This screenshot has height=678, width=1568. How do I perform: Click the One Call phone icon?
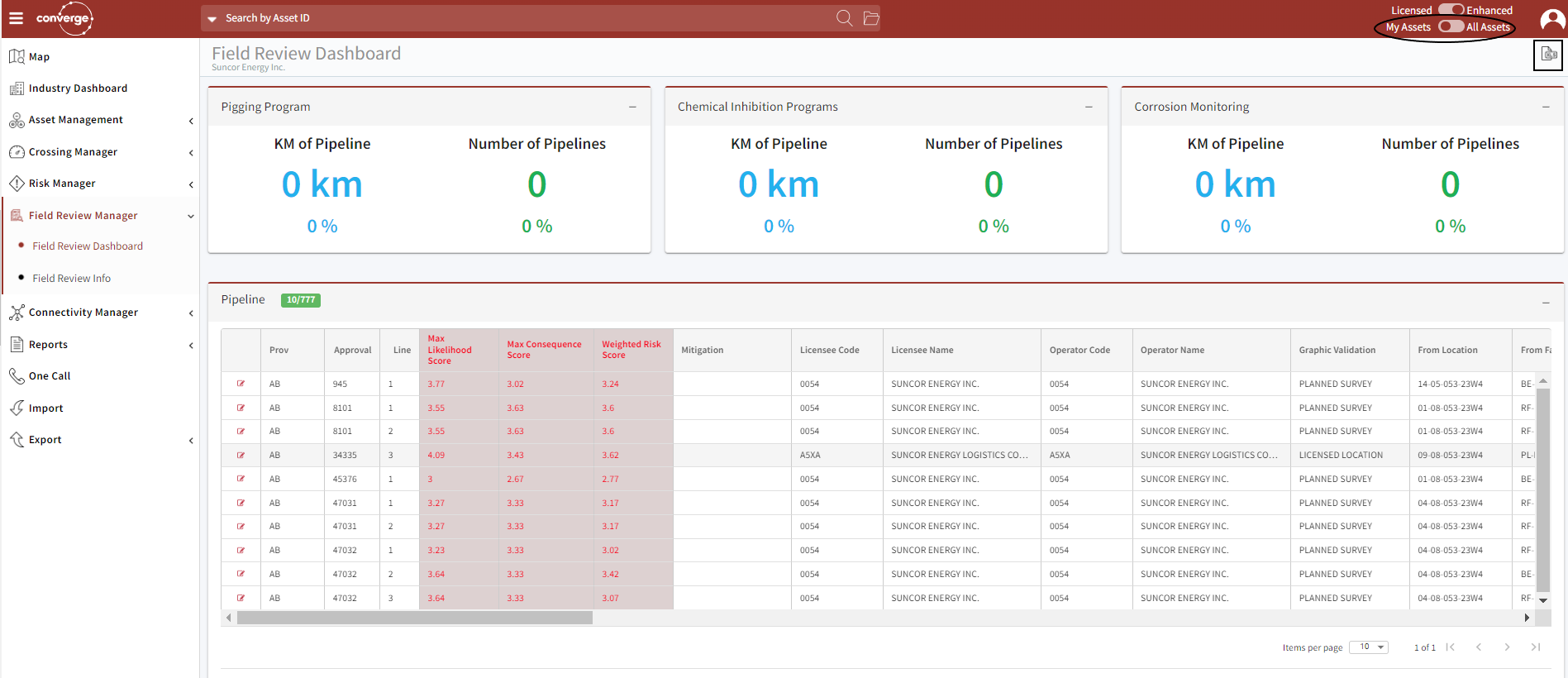point(17,376)
